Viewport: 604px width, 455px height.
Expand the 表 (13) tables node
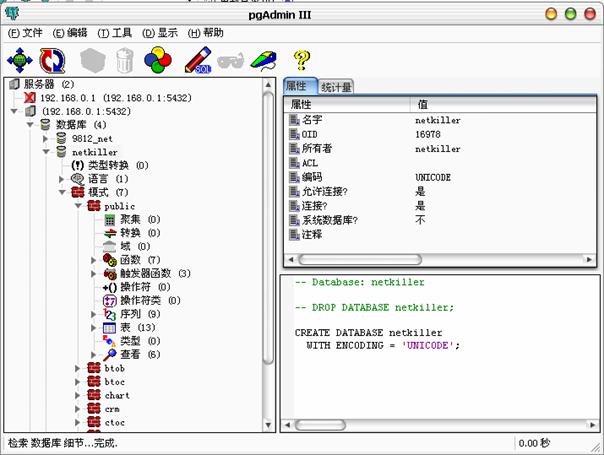tap(94, 327)
